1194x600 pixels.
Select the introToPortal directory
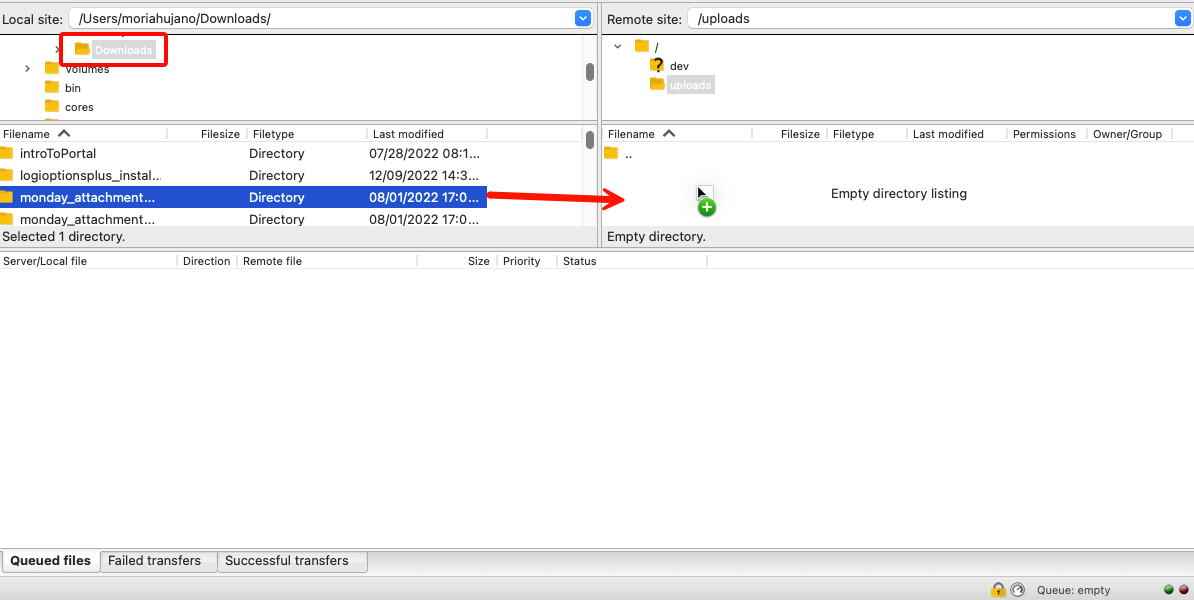pos(57,153)
